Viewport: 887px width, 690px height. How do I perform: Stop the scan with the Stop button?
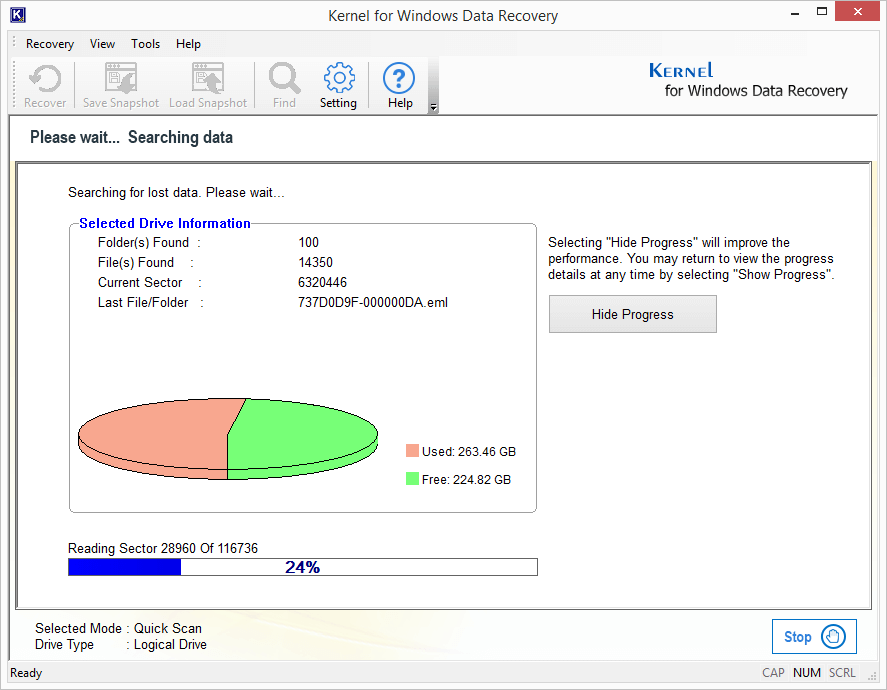(x=814, y=636)
